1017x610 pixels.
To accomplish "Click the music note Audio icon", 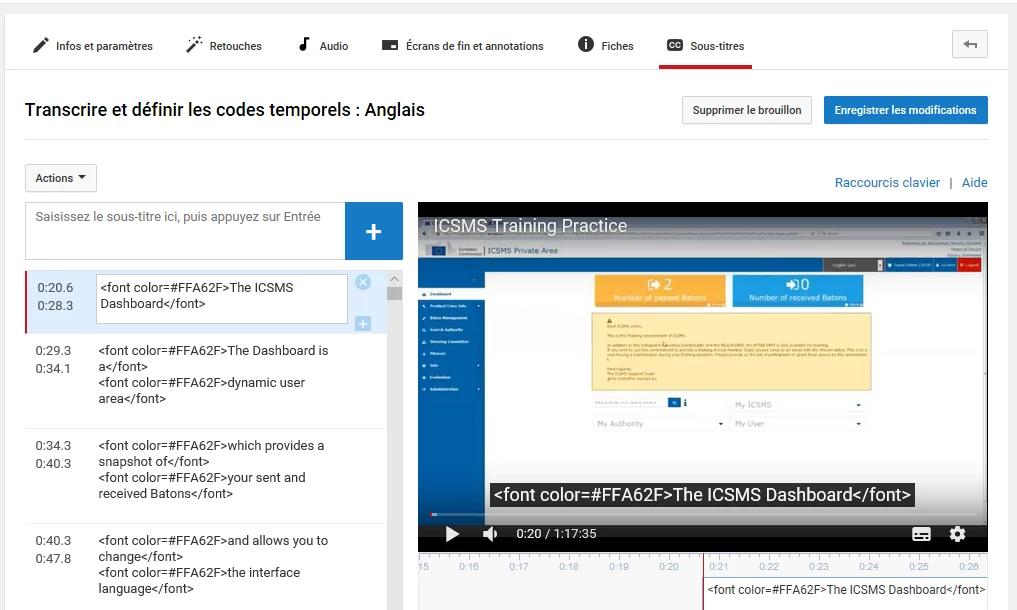I will [304, 44].
